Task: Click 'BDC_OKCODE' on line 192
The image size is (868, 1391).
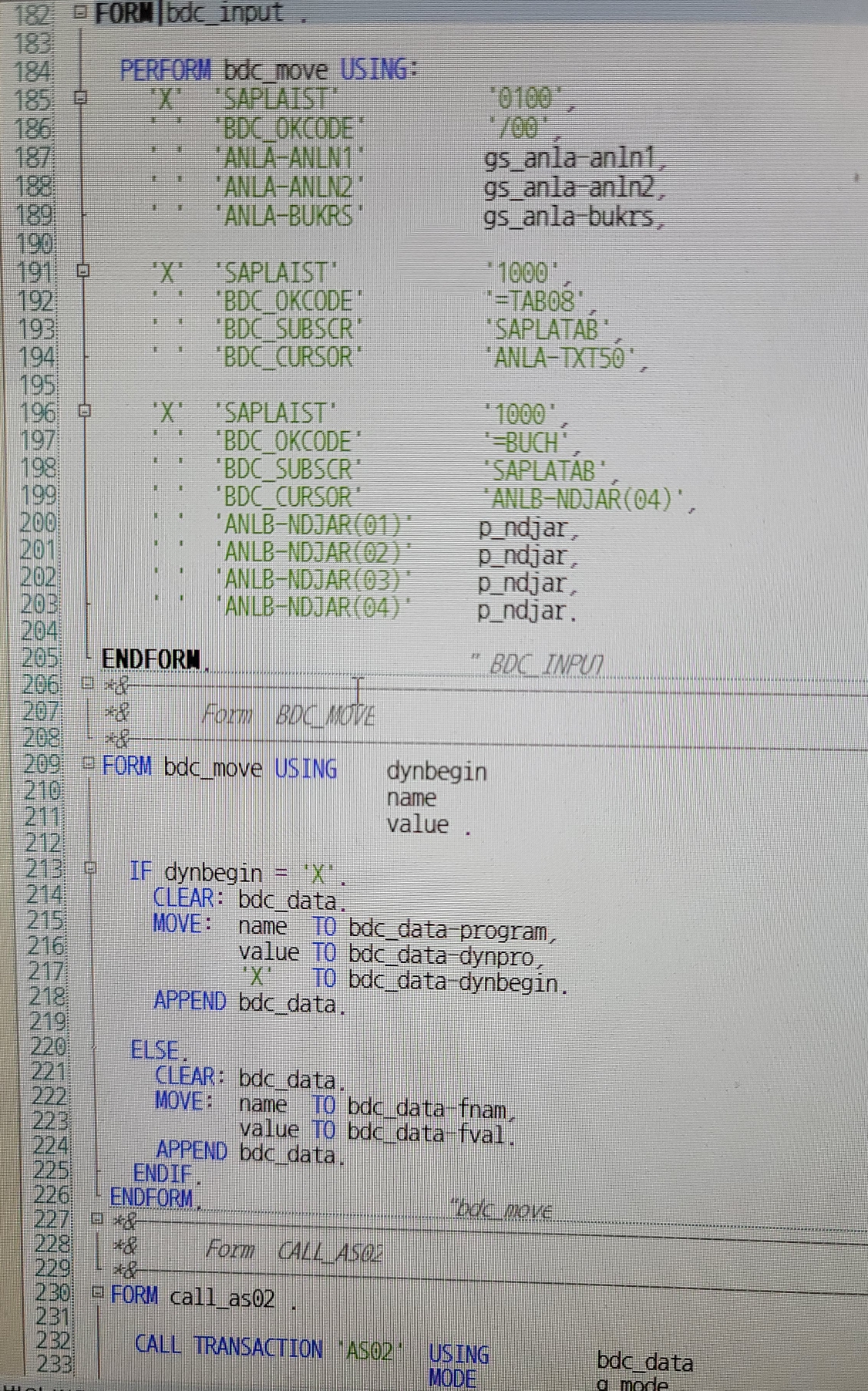Action: [288, 300]
